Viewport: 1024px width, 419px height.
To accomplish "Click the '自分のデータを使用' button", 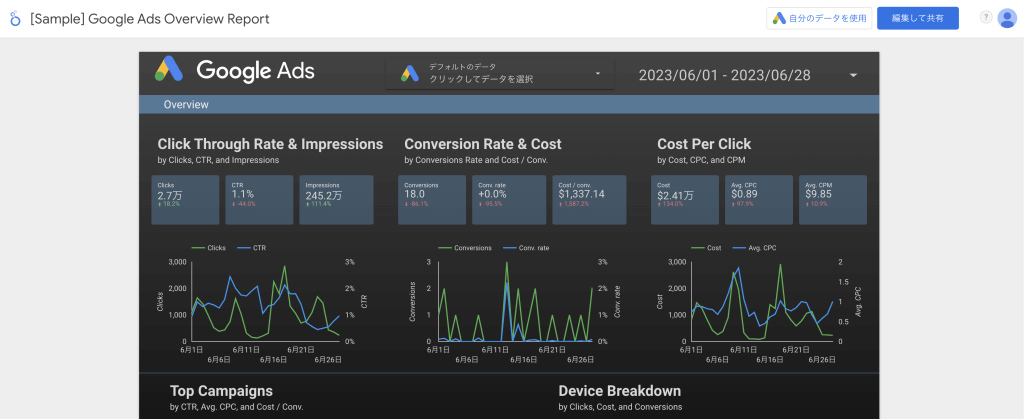I will (819, 18).
